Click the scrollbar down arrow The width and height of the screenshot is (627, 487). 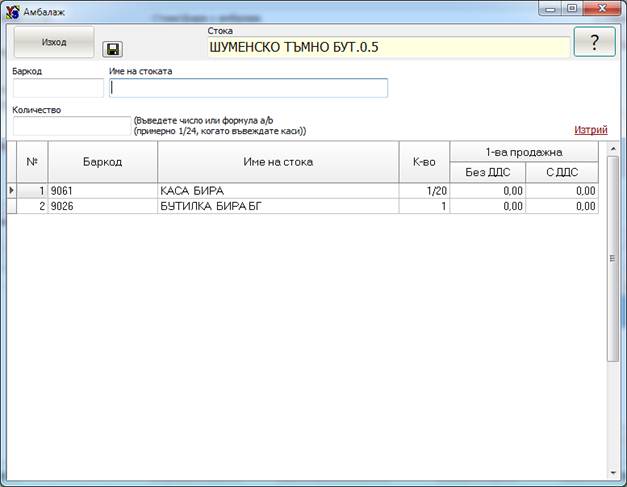(x=613, y=473)
